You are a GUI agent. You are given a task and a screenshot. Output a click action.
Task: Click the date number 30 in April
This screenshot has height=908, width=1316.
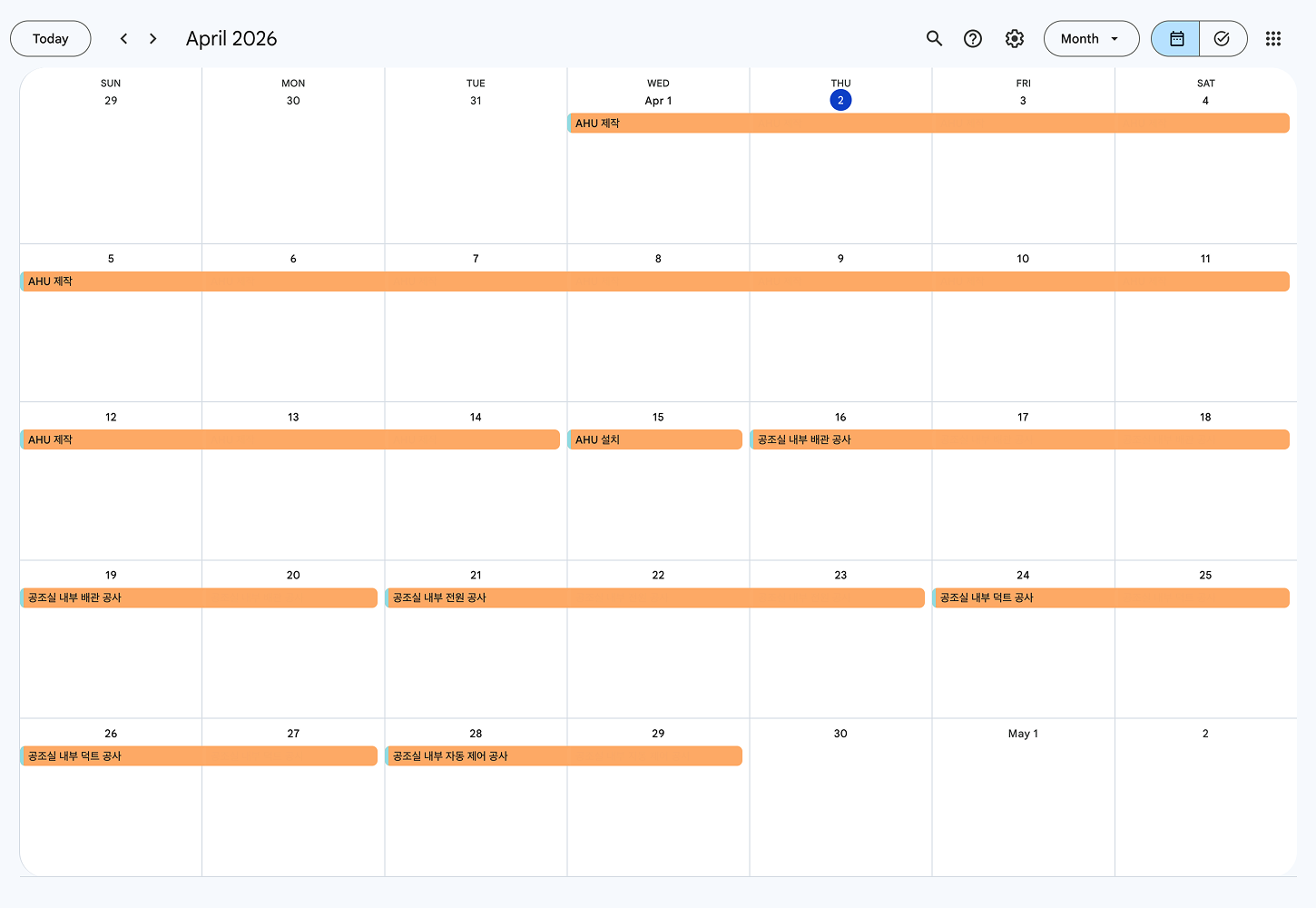840,734
